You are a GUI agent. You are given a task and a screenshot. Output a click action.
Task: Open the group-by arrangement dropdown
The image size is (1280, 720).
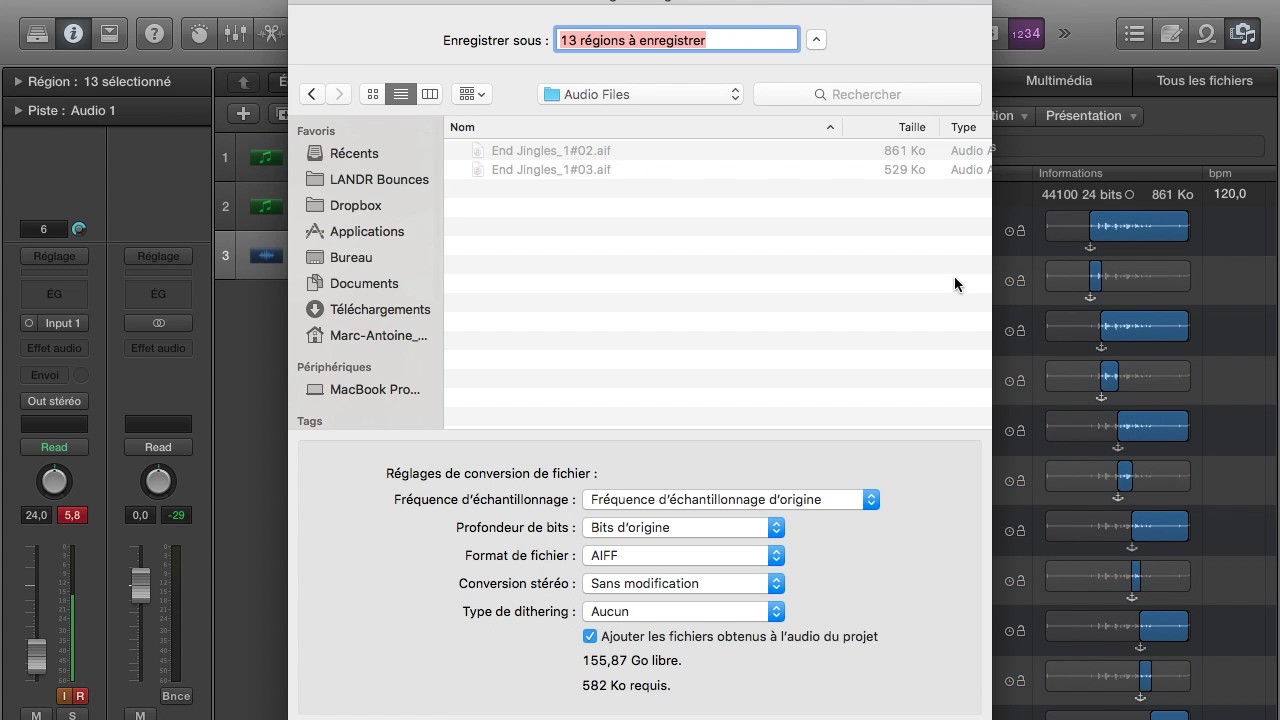click(x=470, y=94)
